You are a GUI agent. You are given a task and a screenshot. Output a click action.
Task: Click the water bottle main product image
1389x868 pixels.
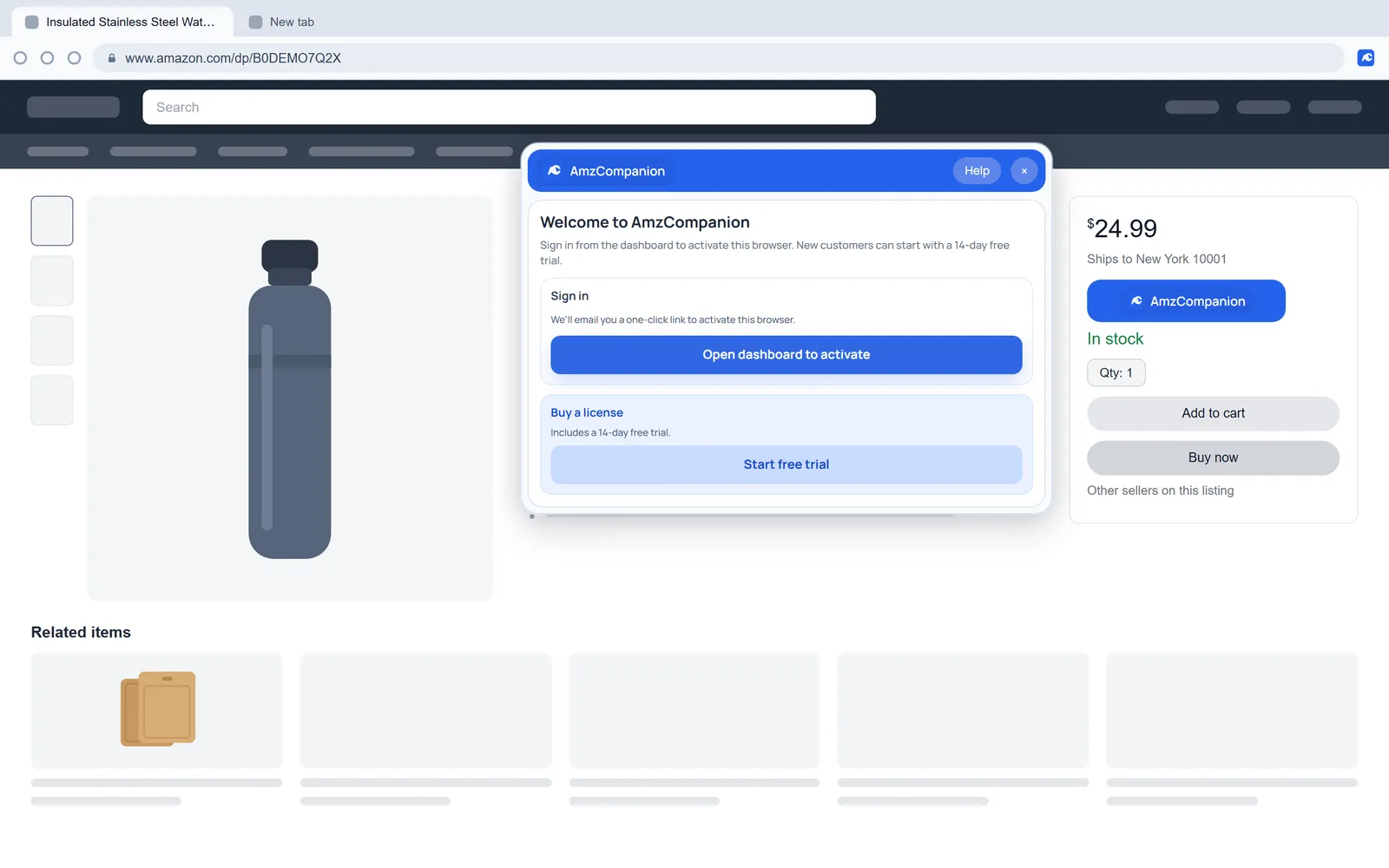pos(290,398)
